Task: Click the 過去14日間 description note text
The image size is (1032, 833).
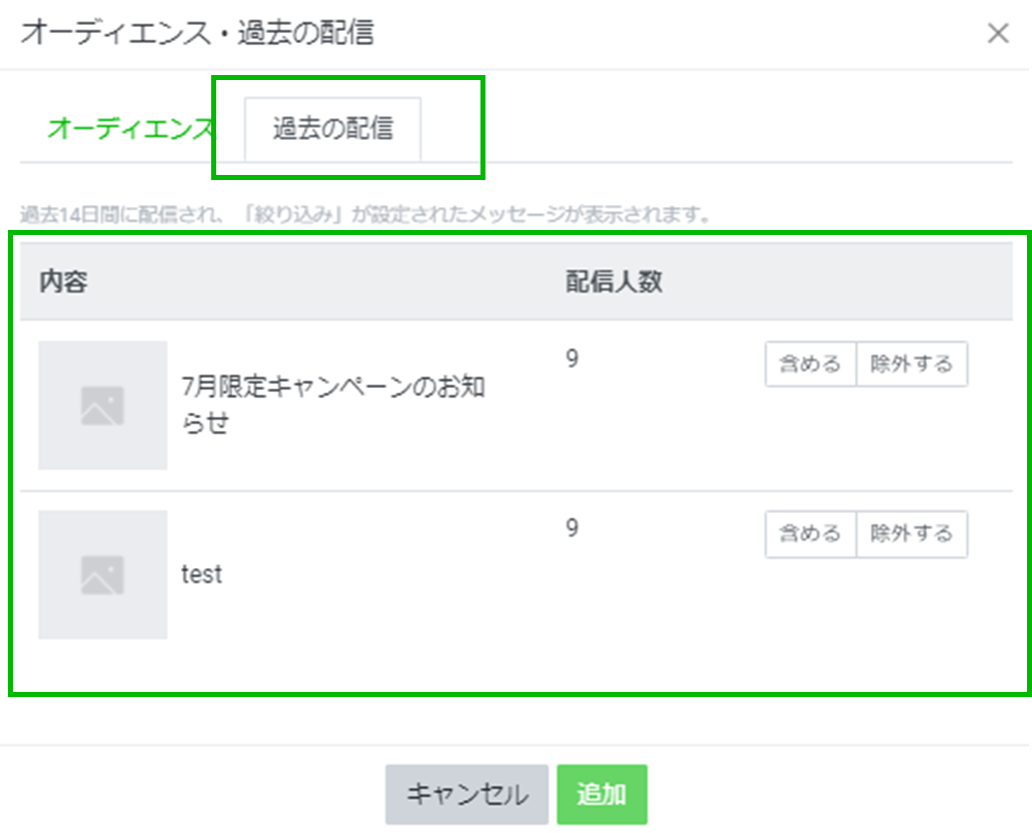Action: coord(365,215)
